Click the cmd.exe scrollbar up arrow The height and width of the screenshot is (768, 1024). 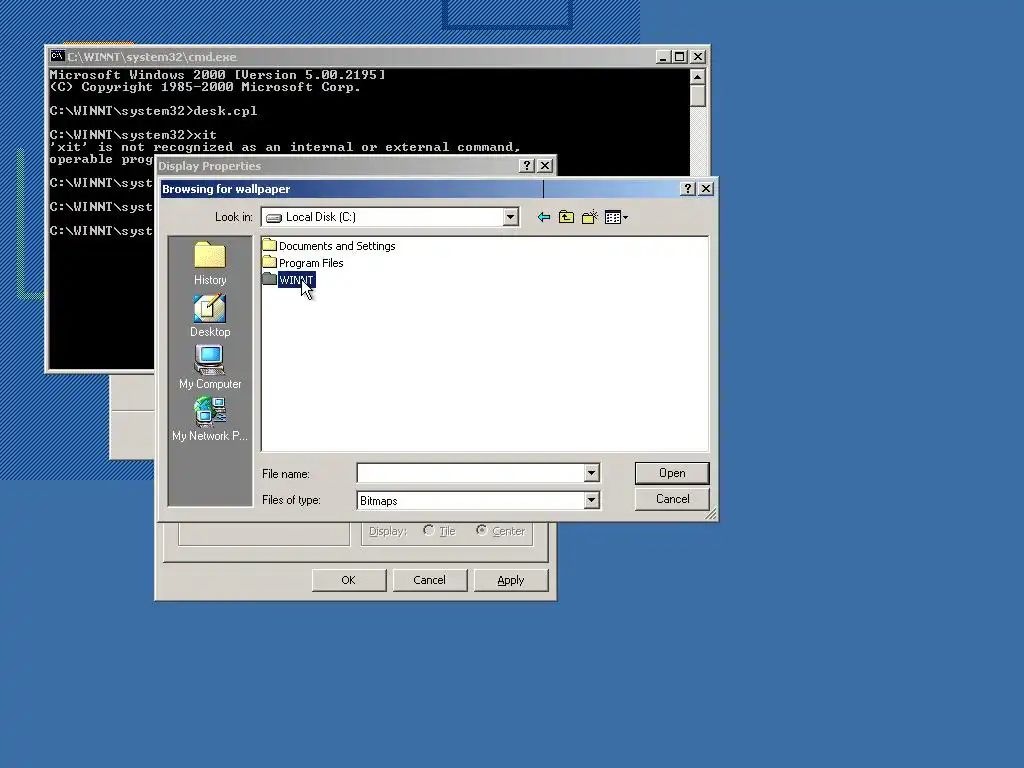click(x=697, y=77)
